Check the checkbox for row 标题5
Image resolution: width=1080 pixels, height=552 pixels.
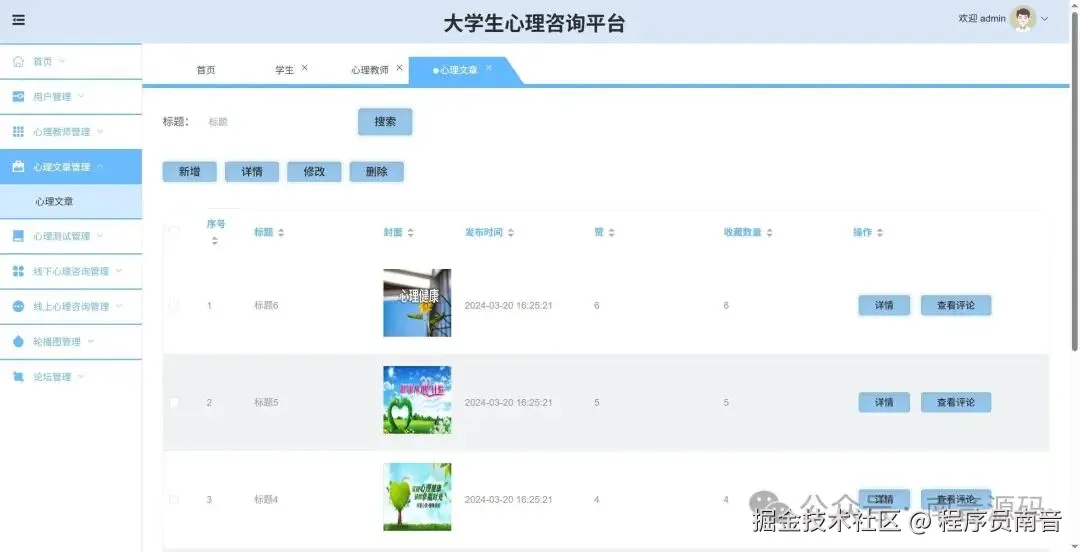pyautogui.click(x=174, y=402)
